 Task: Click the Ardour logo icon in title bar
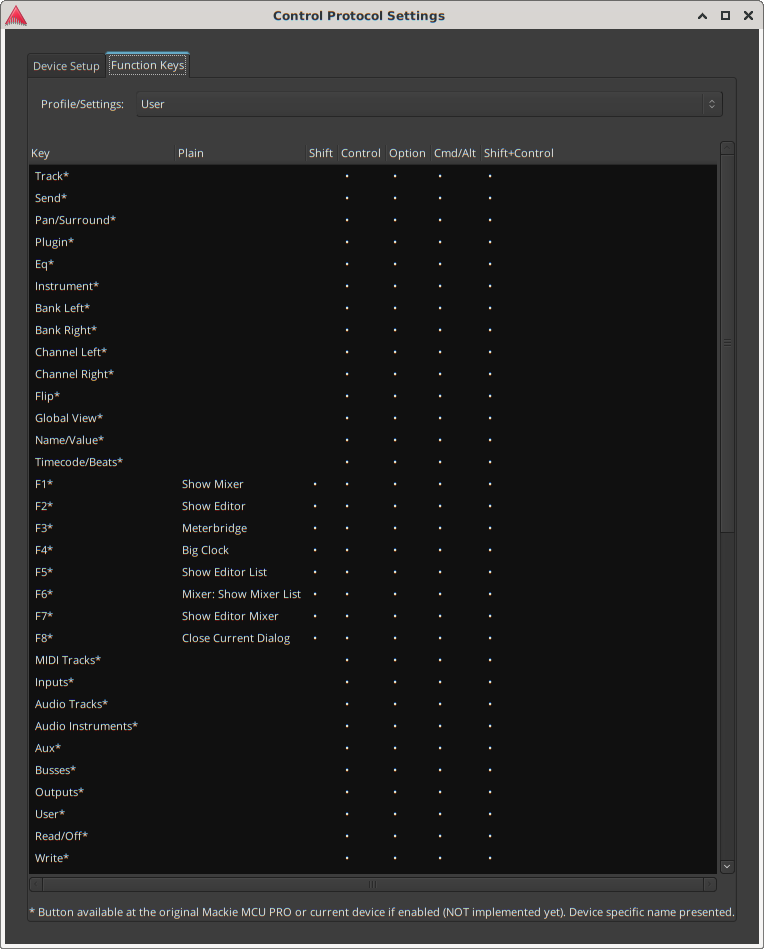pyautogui.click(x=16, y=15)
